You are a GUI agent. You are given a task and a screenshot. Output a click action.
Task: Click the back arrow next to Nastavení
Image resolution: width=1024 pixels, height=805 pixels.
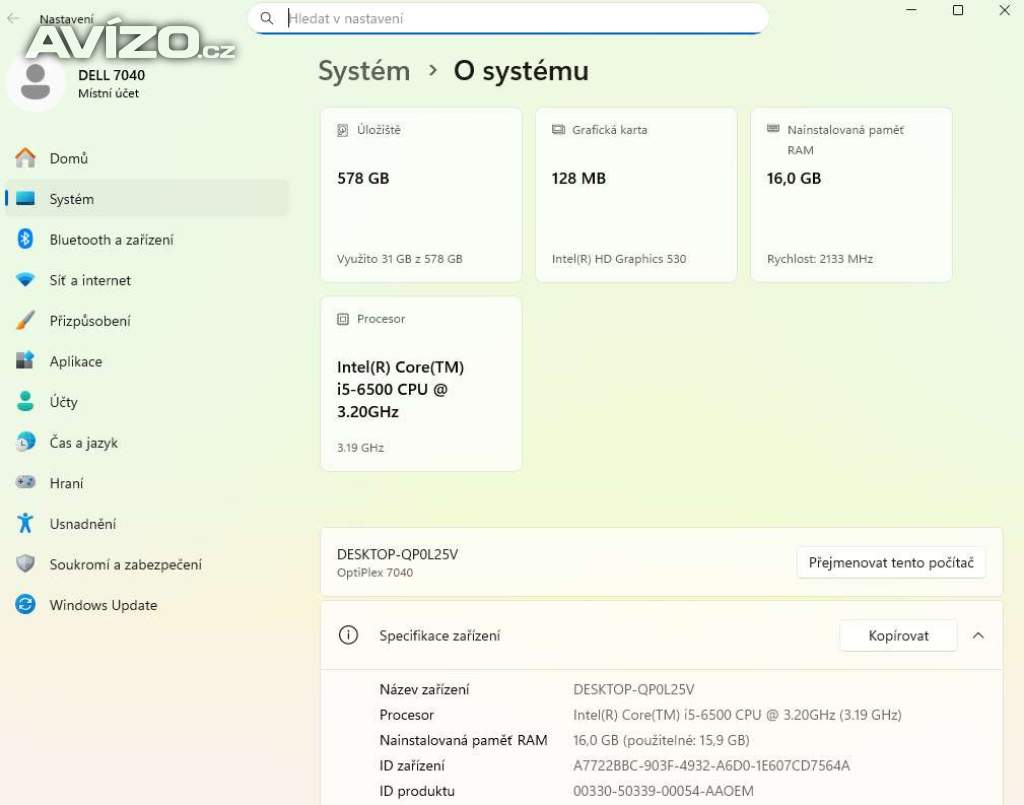13,18
